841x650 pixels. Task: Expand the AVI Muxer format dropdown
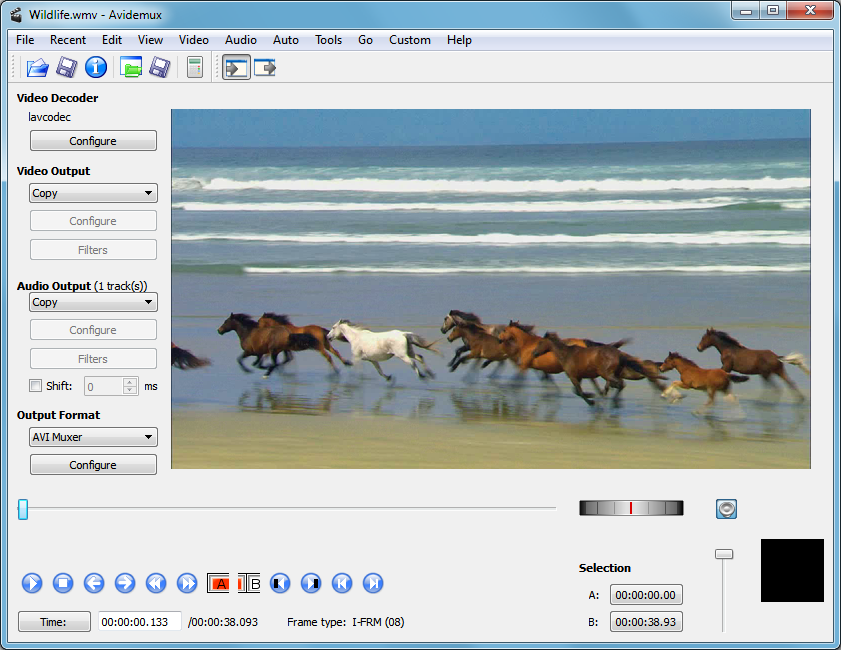pos(93,437)
